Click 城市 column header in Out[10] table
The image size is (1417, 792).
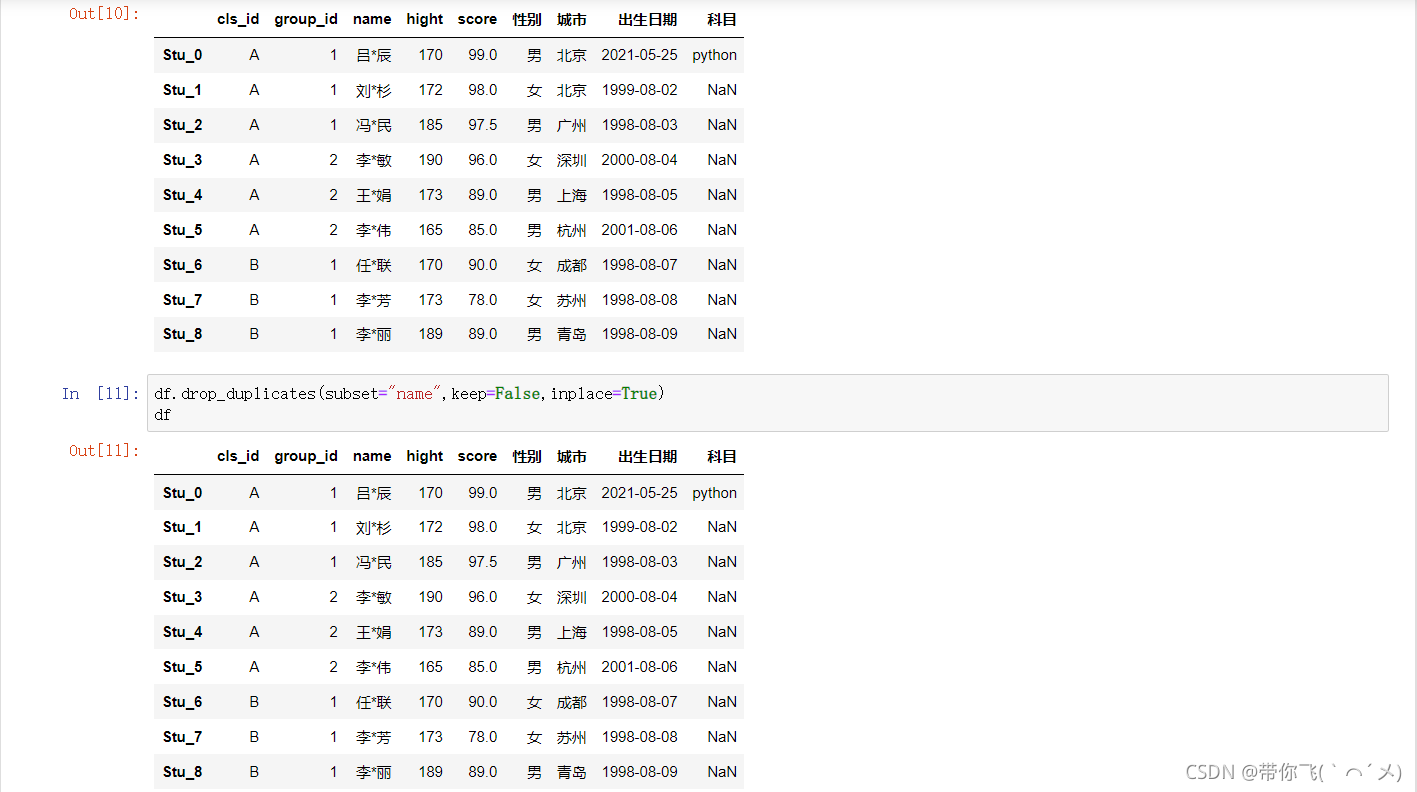coord(572,19)
